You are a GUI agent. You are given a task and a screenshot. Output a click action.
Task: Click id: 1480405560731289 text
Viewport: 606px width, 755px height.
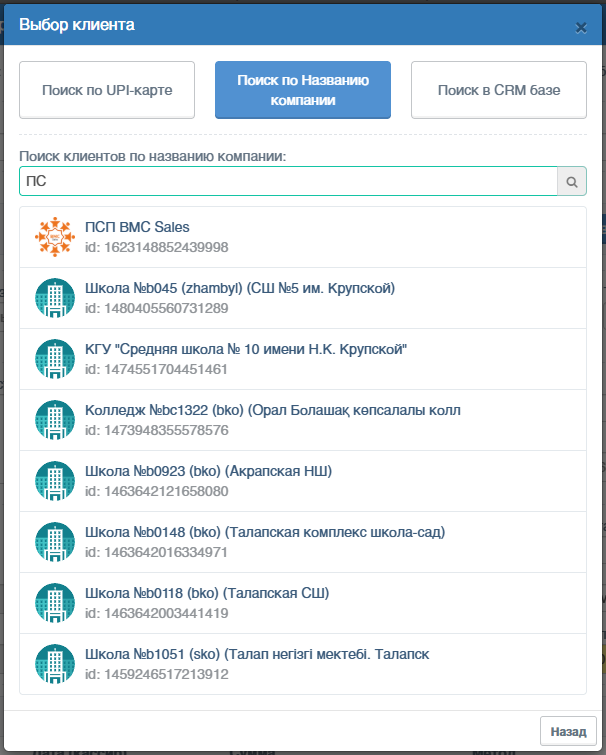[x=156, y=308]
